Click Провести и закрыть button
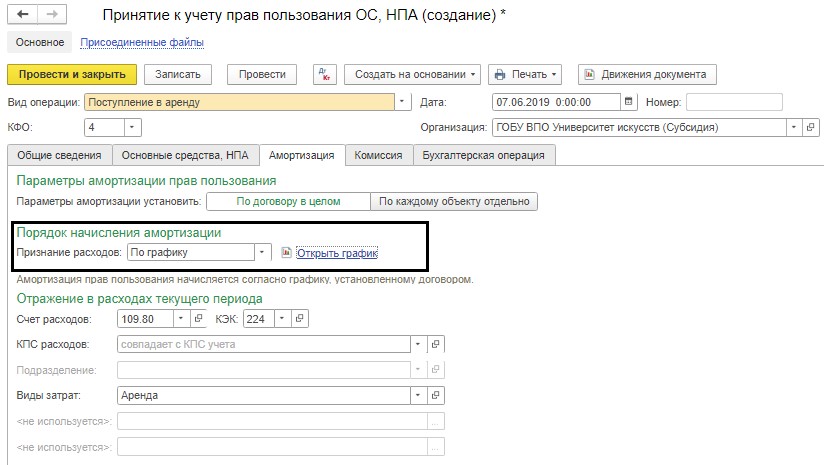825x465 pixels. pos(71,74)
